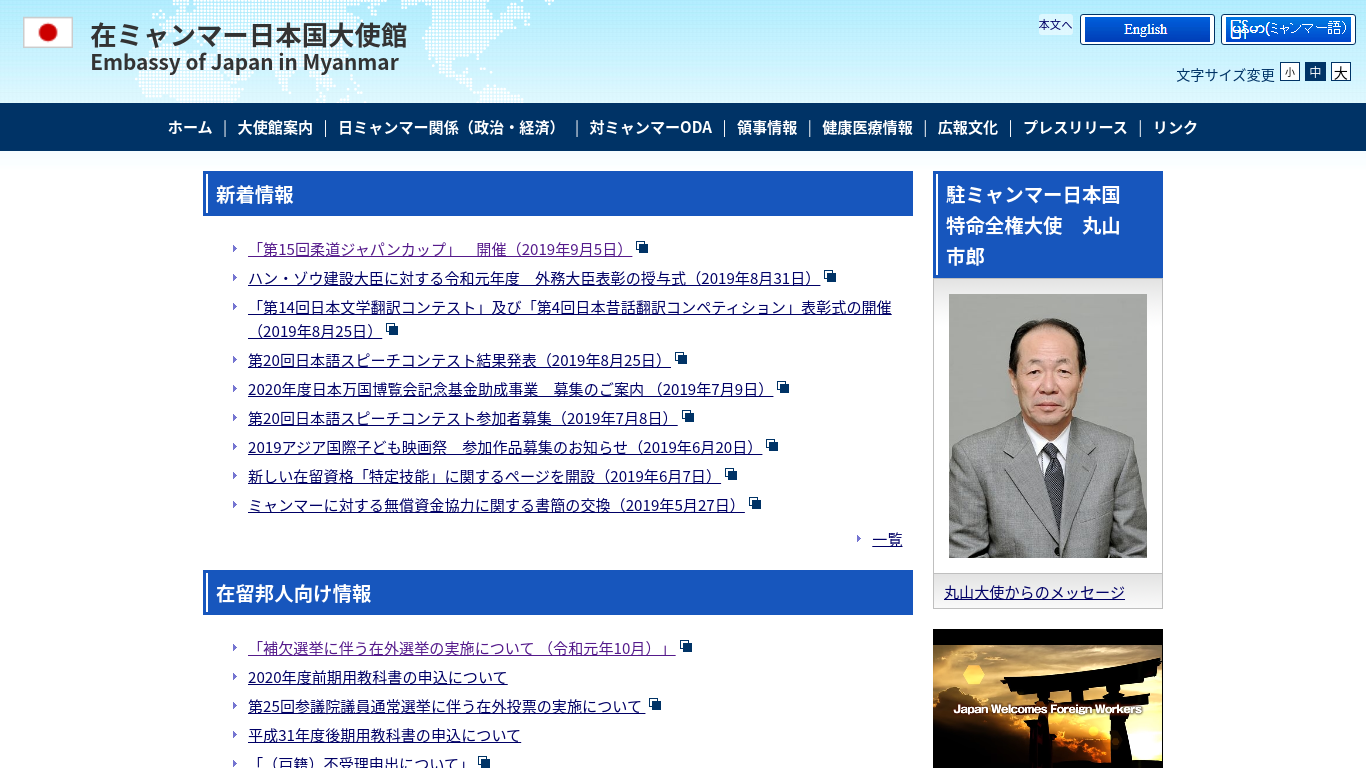This screenshot has width=1366, height=768.
Task: Open （戸籍）不受理申出について link
Action: pyautogui.click(x=361, y=763)
